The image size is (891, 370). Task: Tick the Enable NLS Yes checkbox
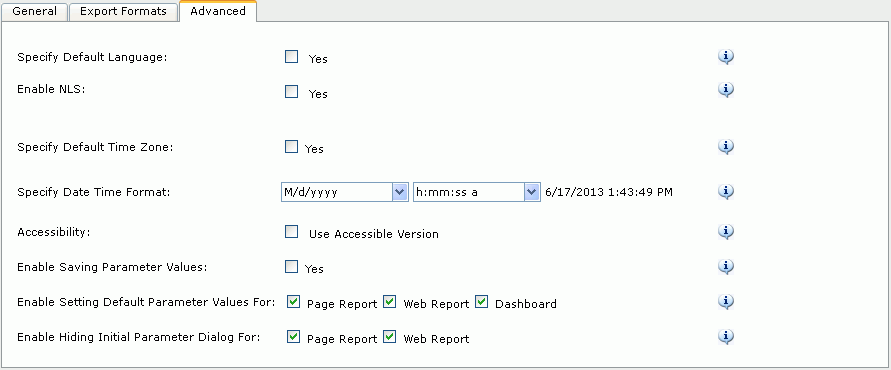pyautogui.click(x=292, y=92)
